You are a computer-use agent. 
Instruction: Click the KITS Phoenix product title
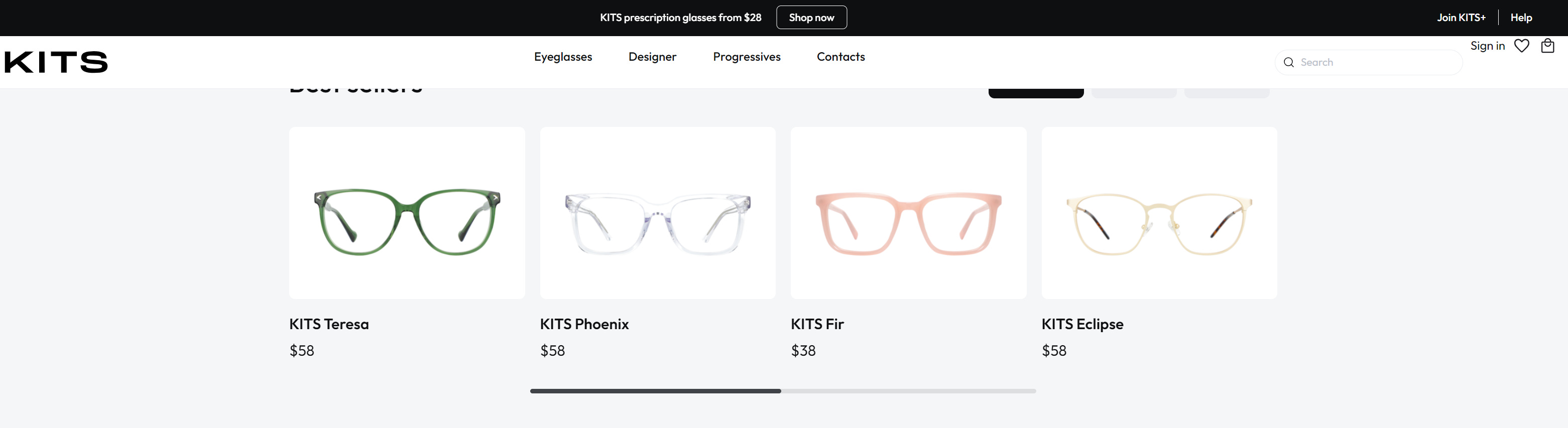tap(584, 324)
